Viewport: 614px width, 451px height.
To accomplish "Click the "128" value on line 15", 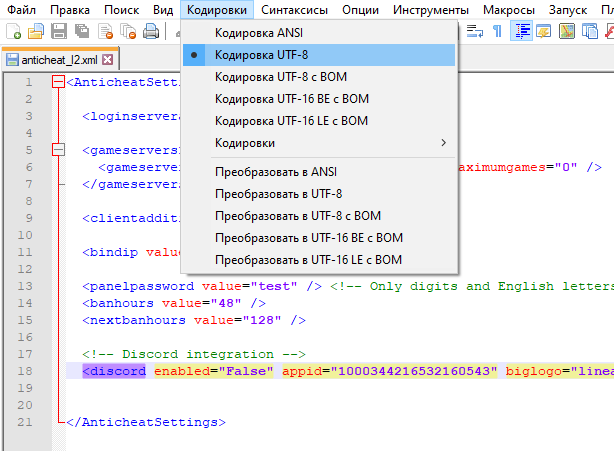I will click(262, 320).
